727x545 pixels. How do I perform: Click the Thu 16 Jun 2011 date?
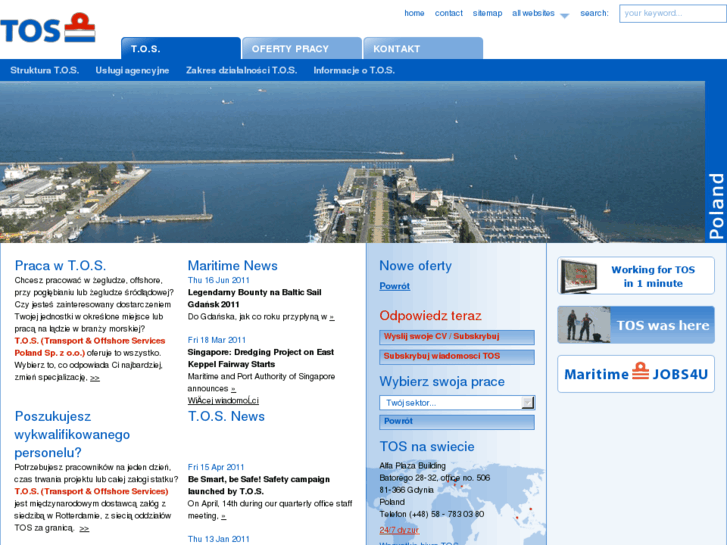(218, 281)
